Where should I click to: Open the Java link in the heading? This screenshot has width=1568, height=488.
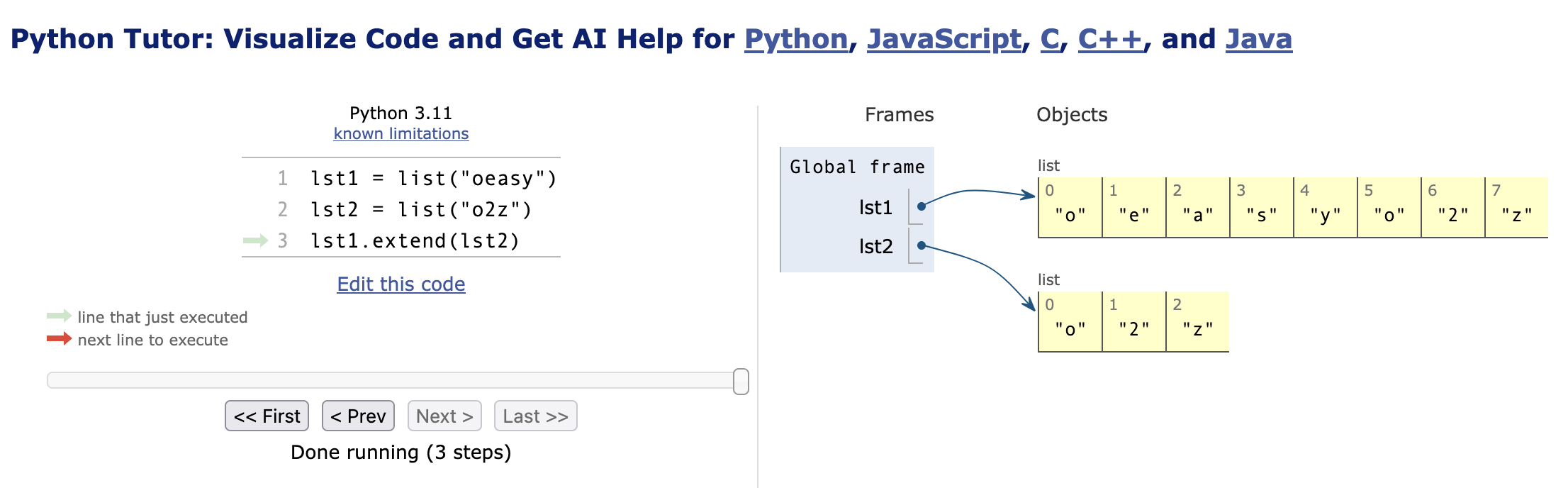pos(1258,39)
